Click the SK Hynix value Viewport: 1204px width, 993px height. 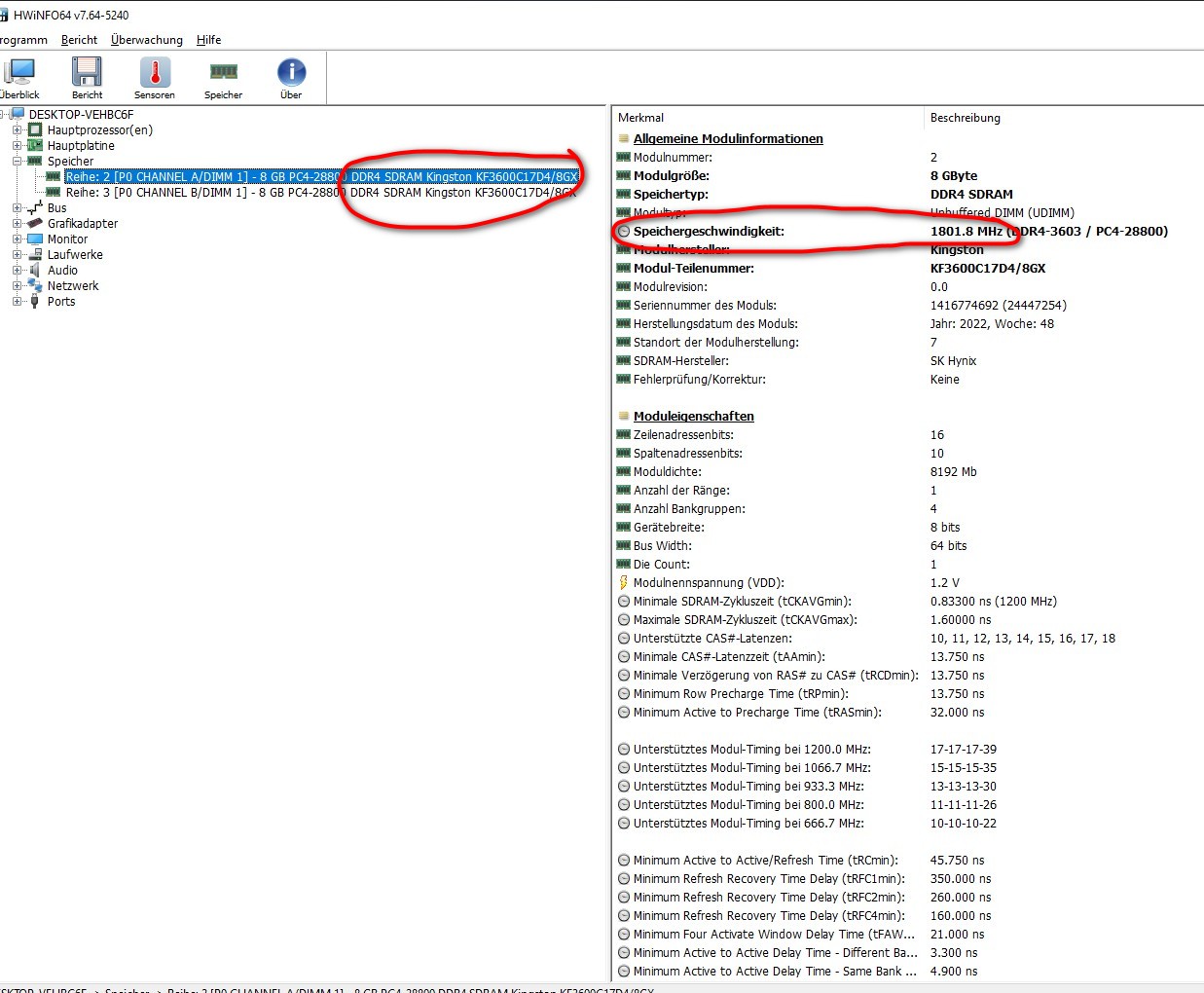[953, 361]
